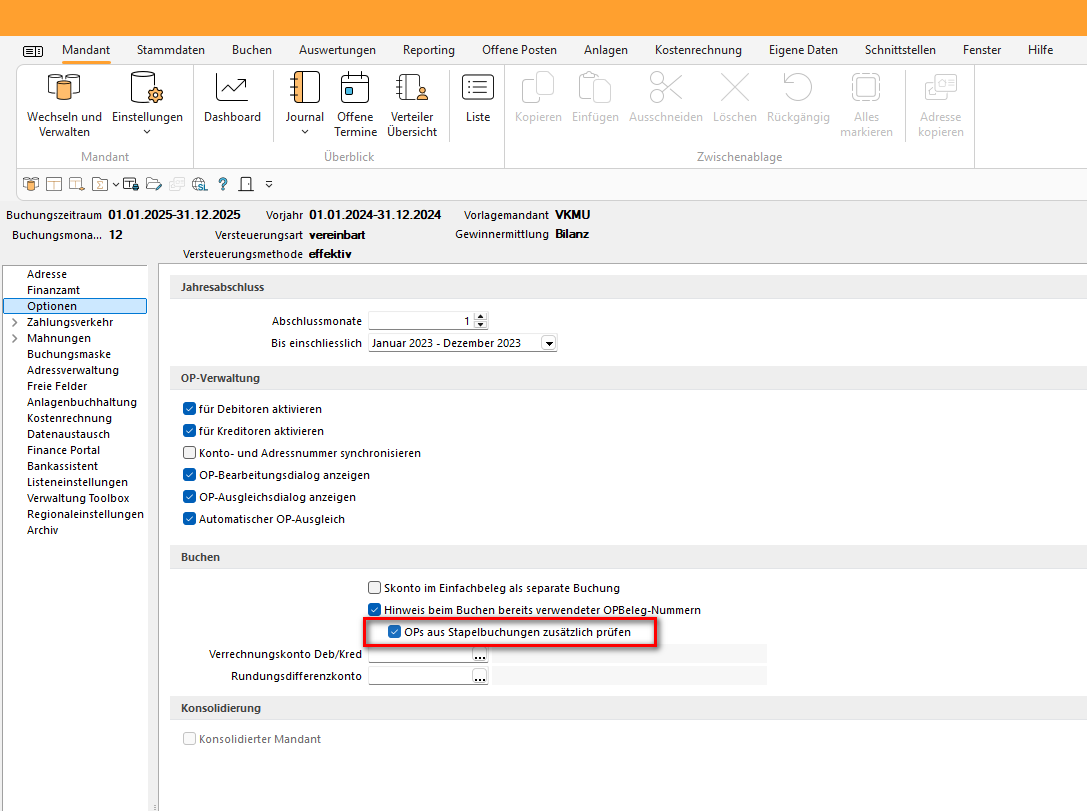This screenshot has height=811, width=1087.
Task: Enable Konto- und Adressnummer synchronisieren
Action: coord(190,453)
